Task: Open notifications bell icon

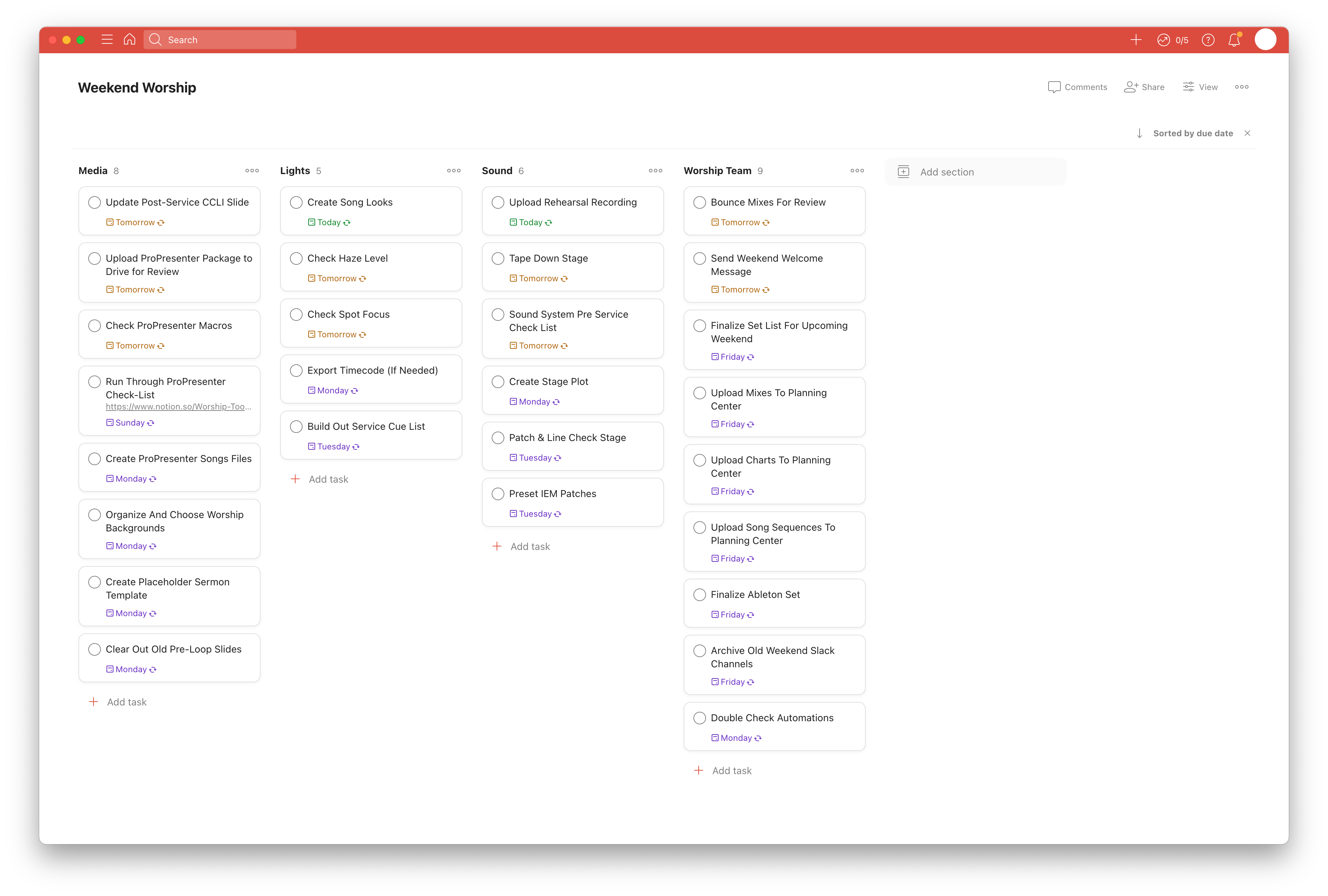Action: 1234,40
